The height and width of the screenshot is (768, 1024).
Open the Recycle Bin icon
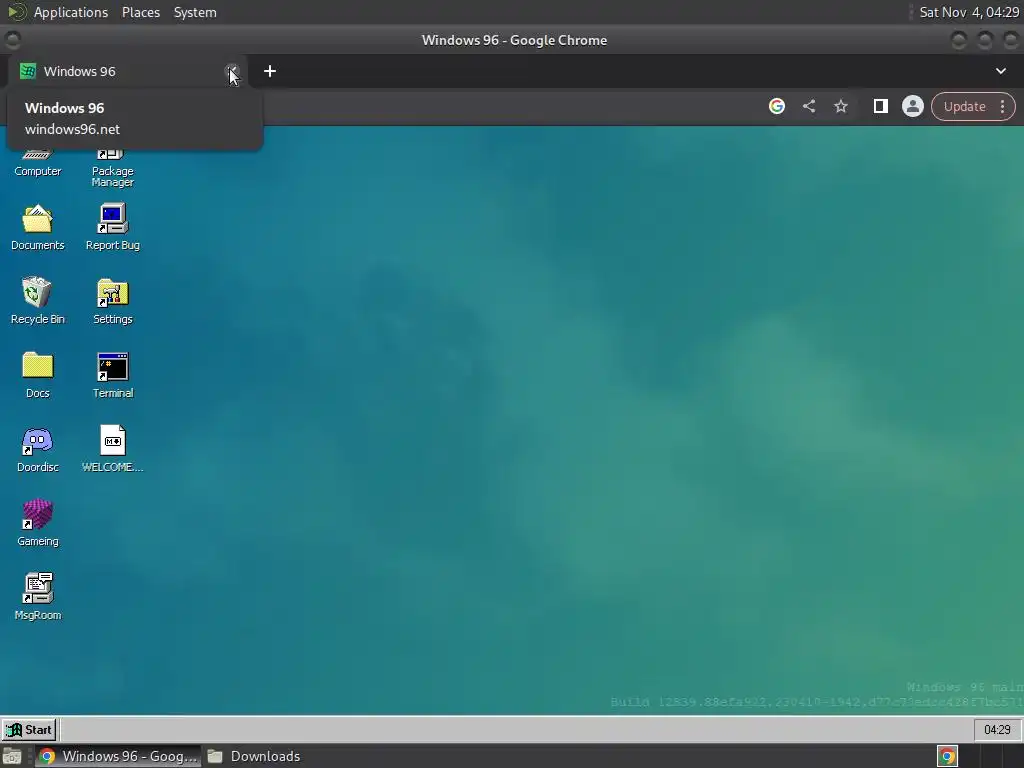point(37,301)
